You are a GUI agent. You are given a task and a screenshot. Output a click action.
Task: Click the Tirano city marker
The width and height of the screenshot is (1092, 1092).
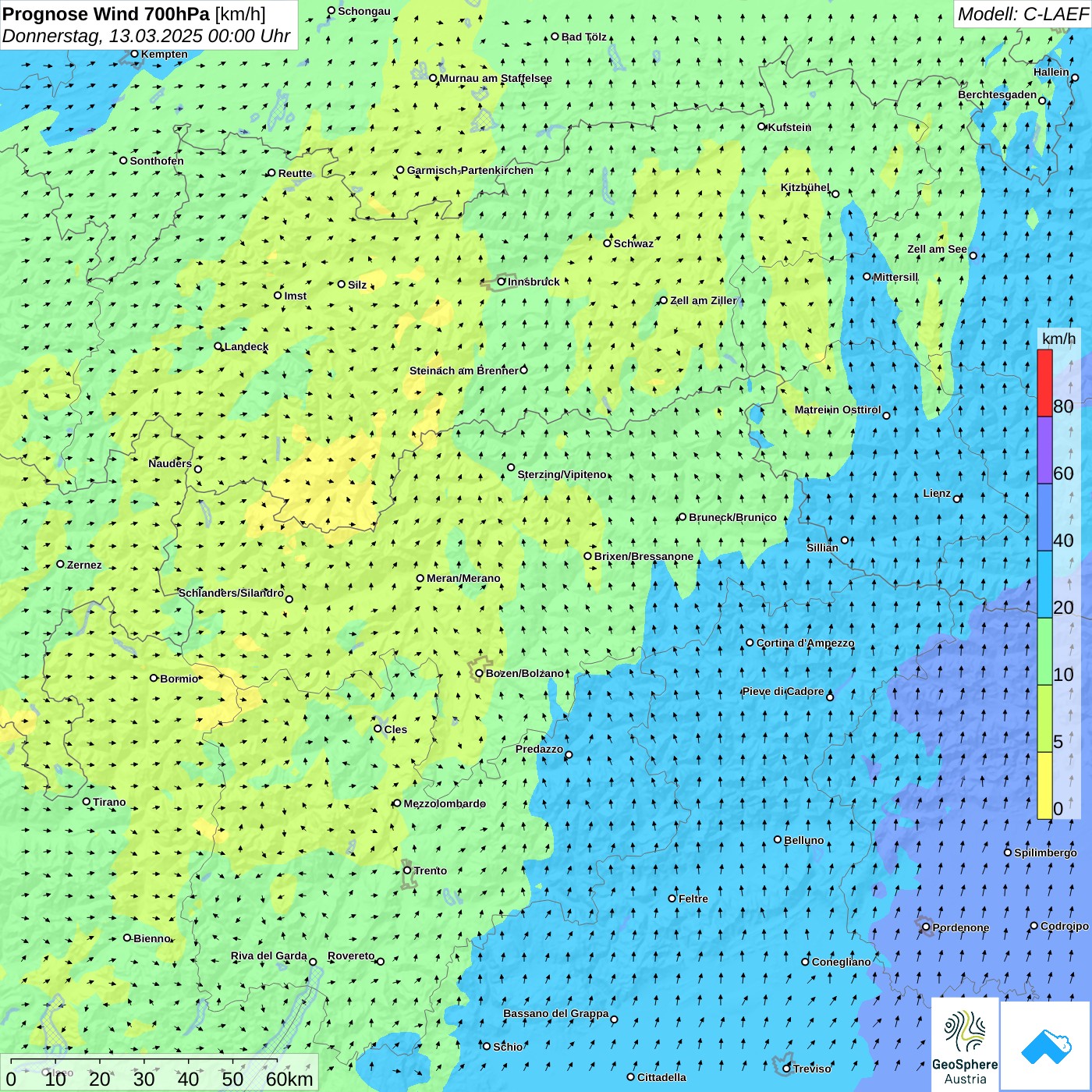[x=87, y=801]
